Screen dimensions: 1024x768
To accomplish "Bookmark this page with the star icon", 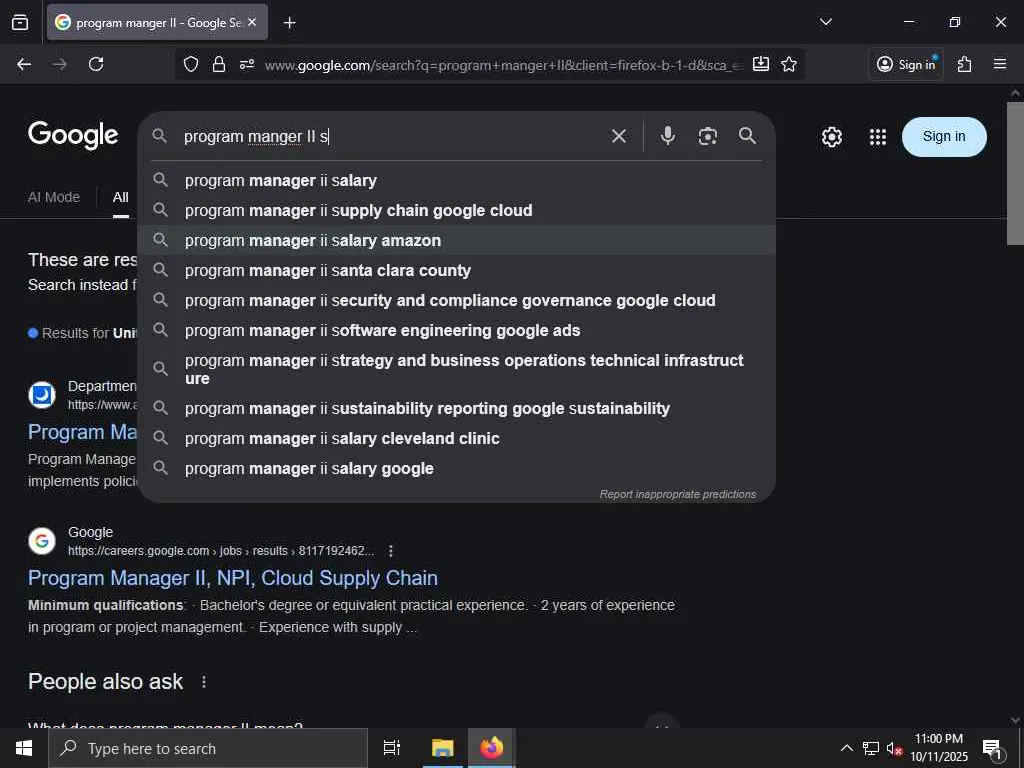I will point(789,64).
